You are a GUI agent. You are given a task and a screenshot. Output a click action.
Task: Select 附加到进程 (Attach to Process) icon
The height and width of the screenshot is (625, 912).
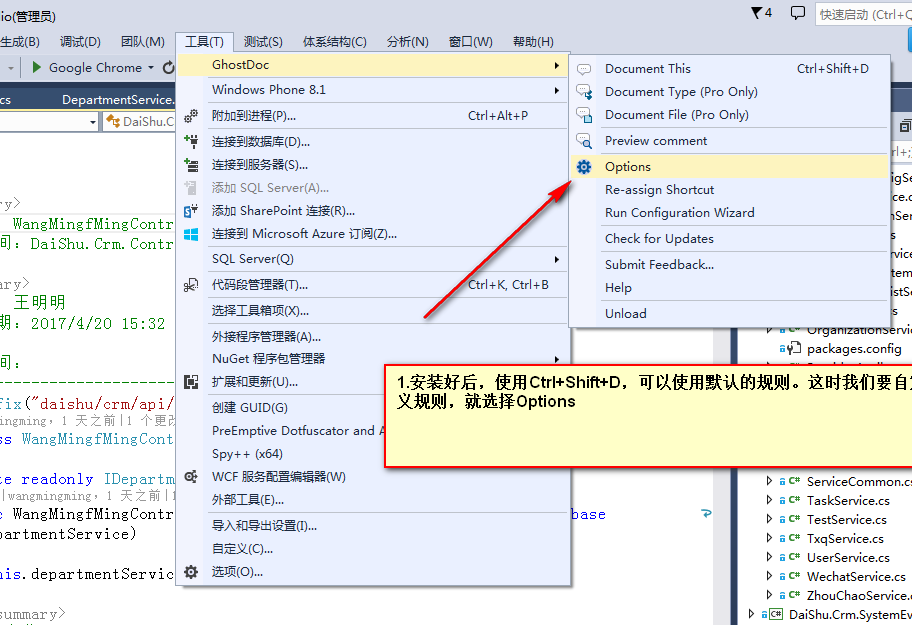(x=191, y=115)
